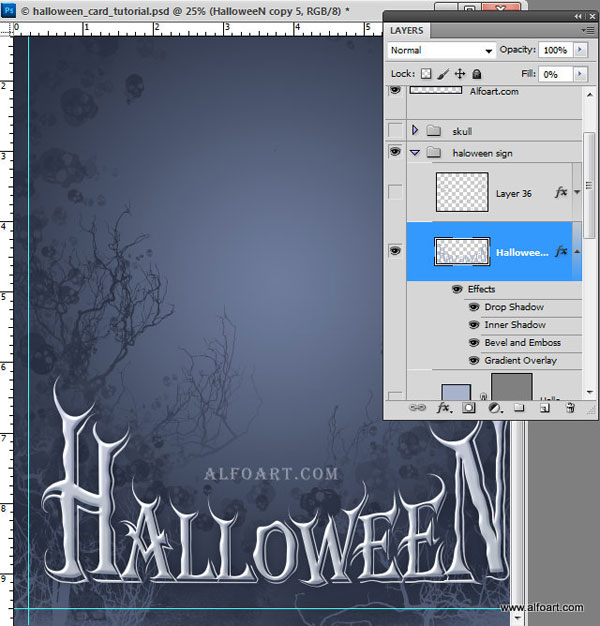Select the Halloween copy layer thumbnail

point(462,252)
